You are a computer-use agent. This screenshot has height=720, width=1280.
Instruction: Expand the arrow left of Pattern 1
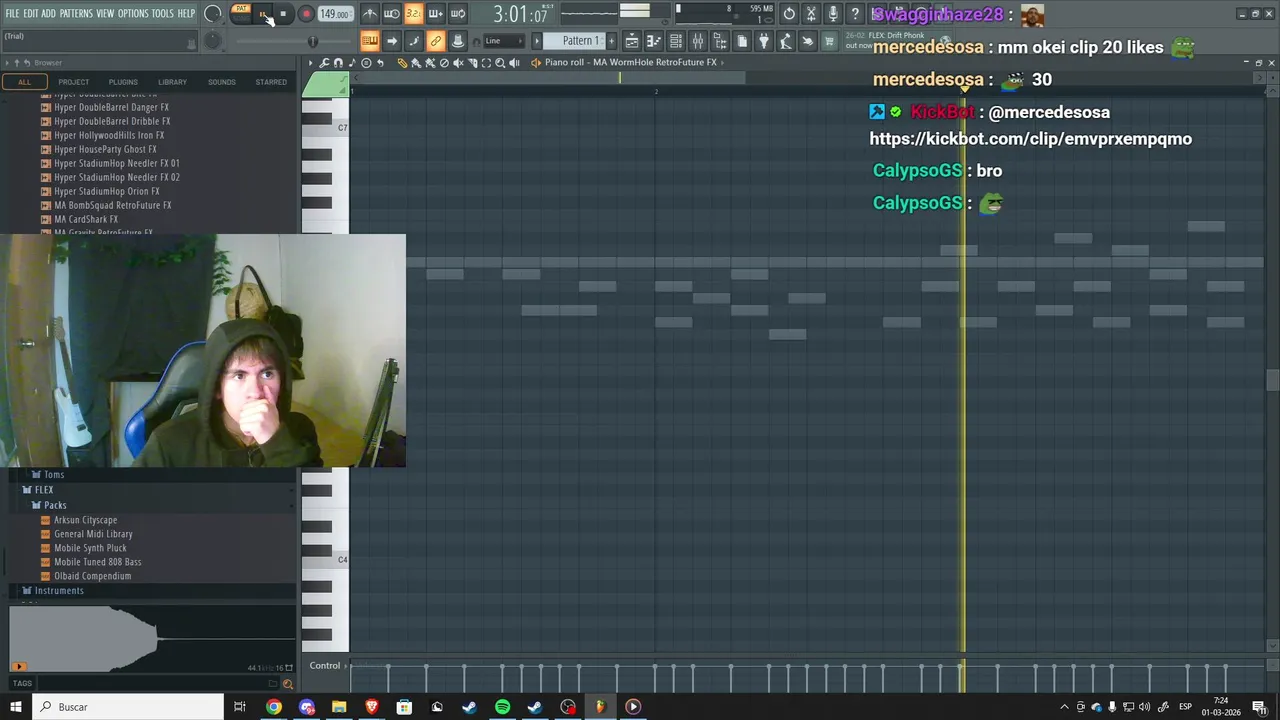coord(536,41)
